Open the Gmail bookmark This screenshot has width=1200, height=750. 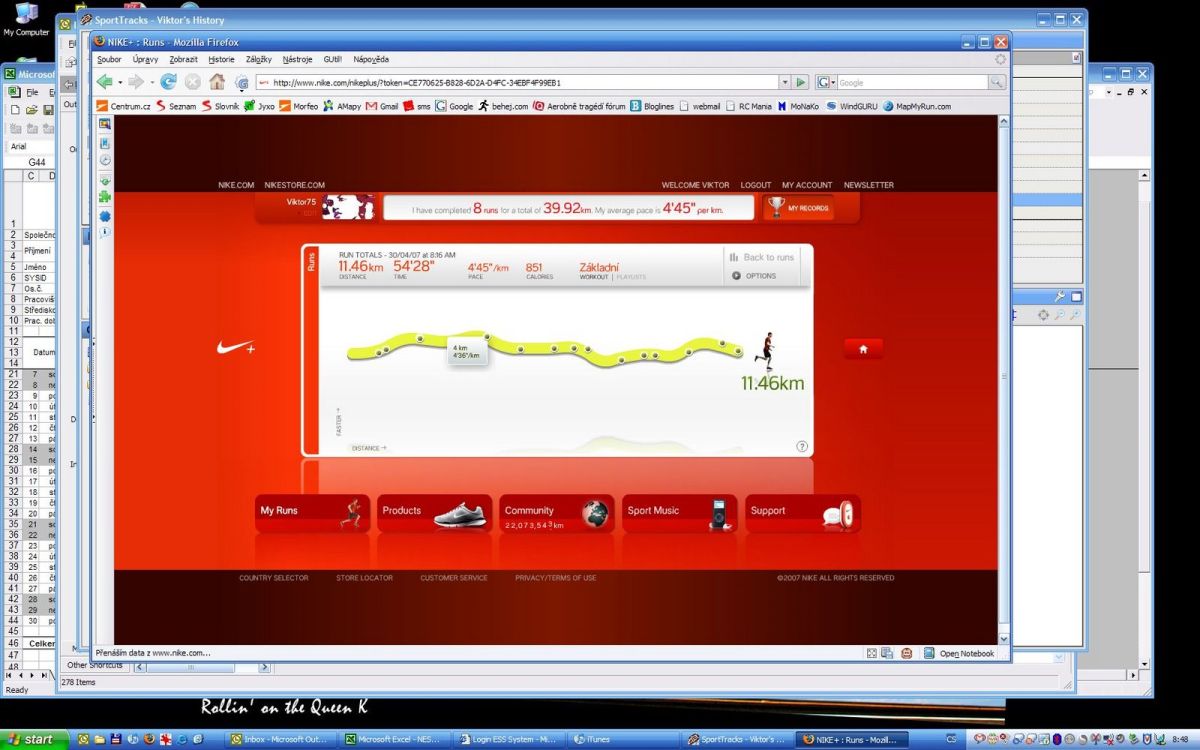(x=382, y=106)
